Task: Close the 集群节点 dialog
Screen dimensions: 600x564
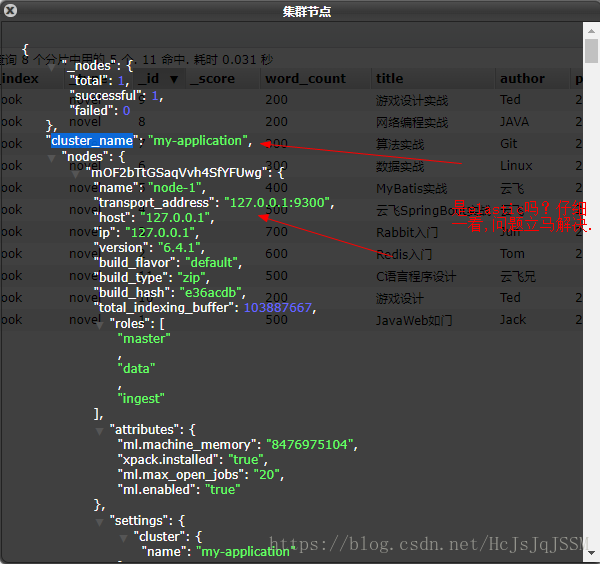Action: pyautogui.click(x=10, y=10)
